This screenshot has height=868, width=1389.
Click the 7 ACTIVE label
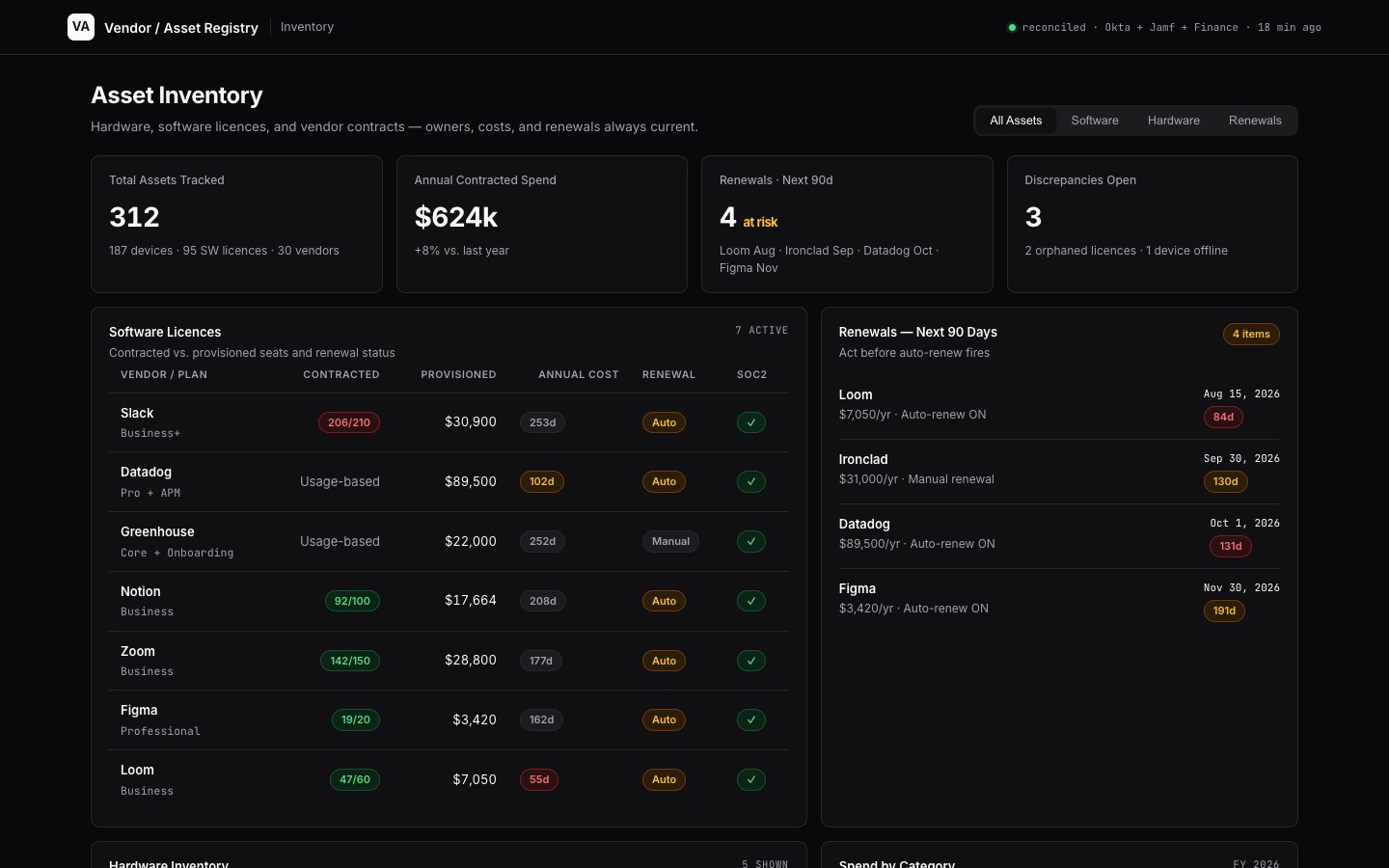pos(762,330)
